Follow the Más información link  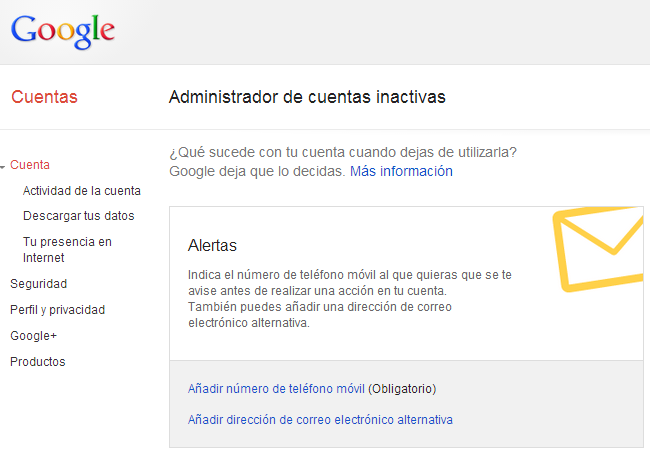pos(401,171)
